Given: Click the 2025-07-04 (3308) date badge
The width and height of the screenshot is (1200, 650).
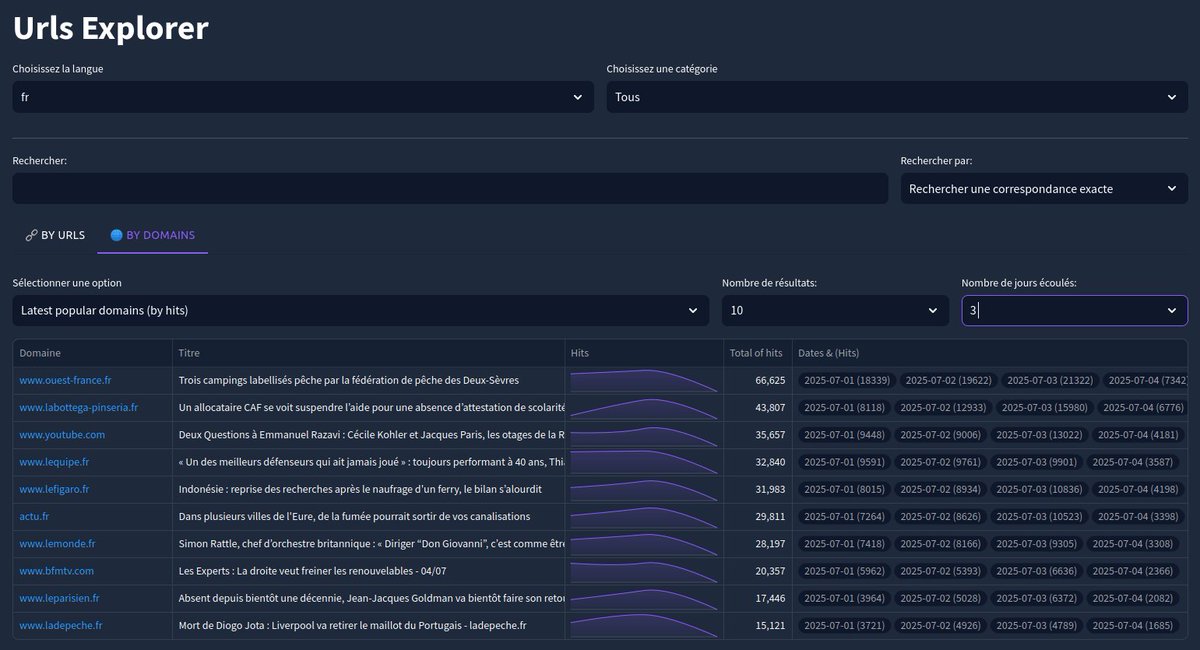Looking at the screenshot, I should [1132, 543].
